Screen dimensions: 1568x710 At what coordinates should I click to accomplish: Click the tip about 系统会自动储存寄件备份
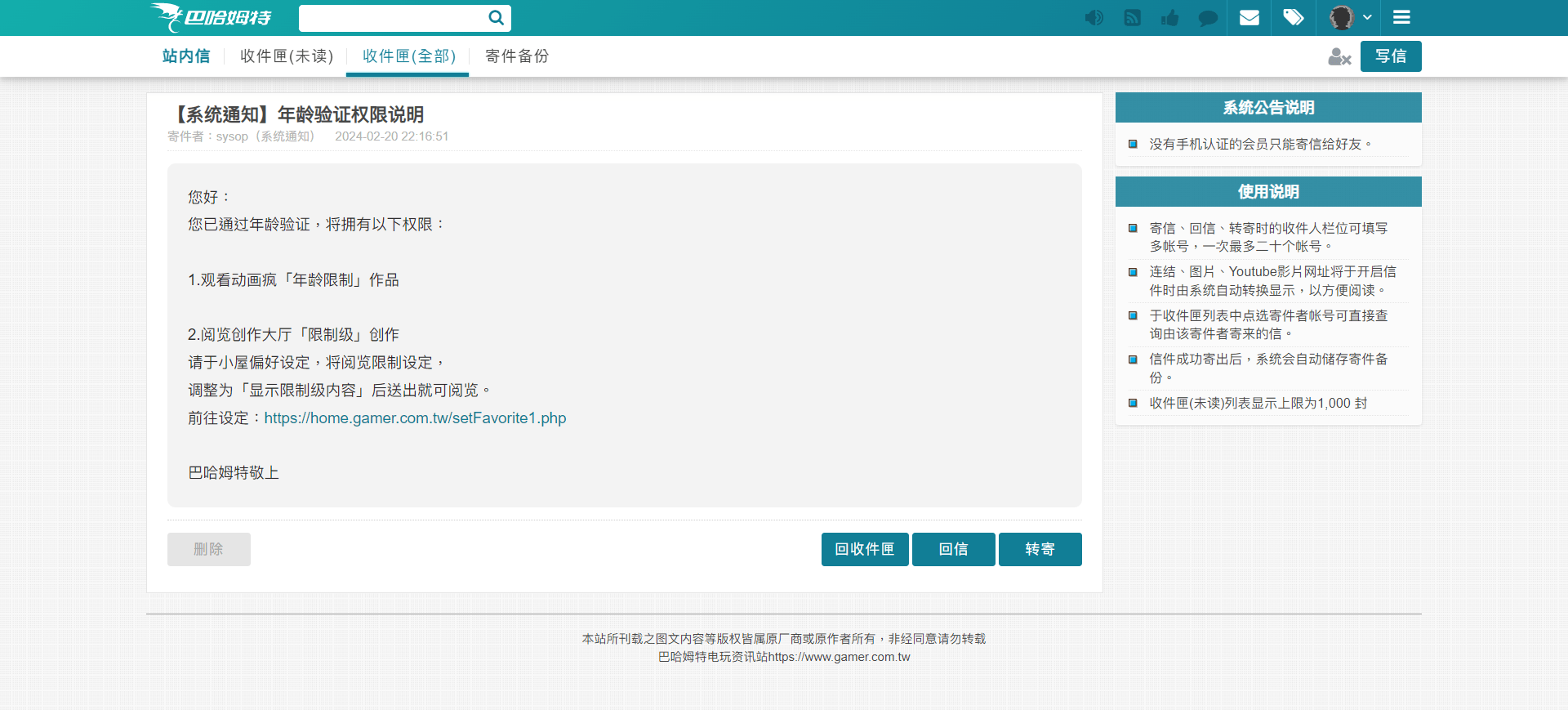pos(1268,368)
